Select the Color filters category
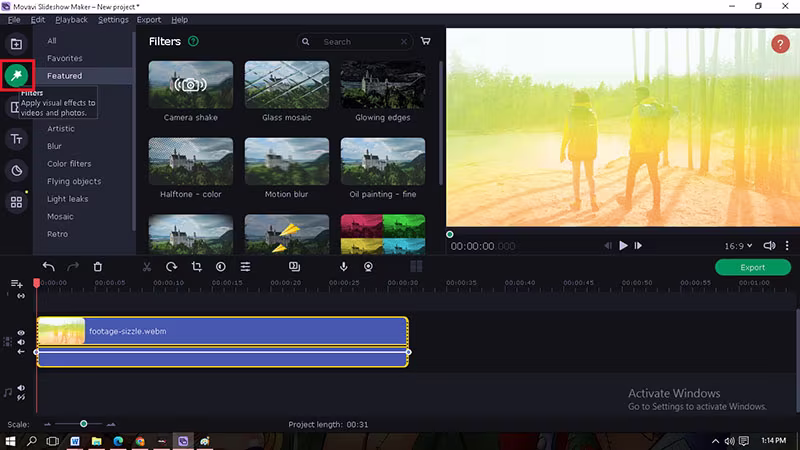The height and width of the screenshot is (450, 800). point(69,164)
